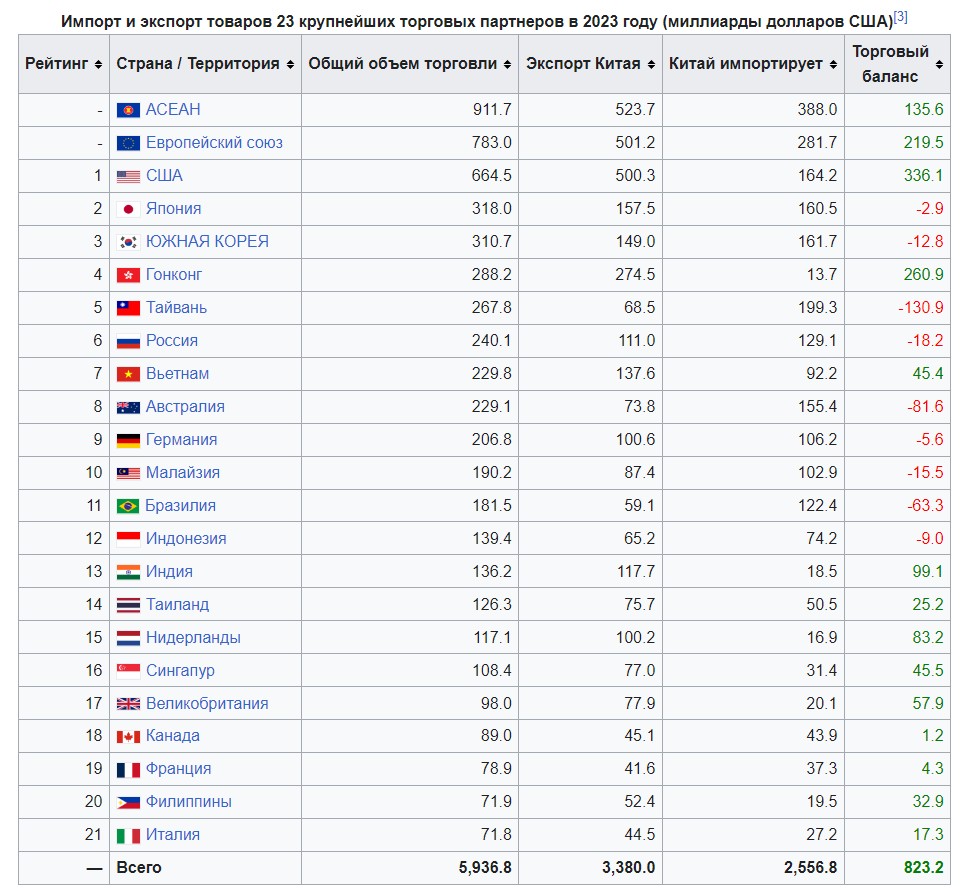
Task: Click the Россия country link
Action: coord(172,340)
